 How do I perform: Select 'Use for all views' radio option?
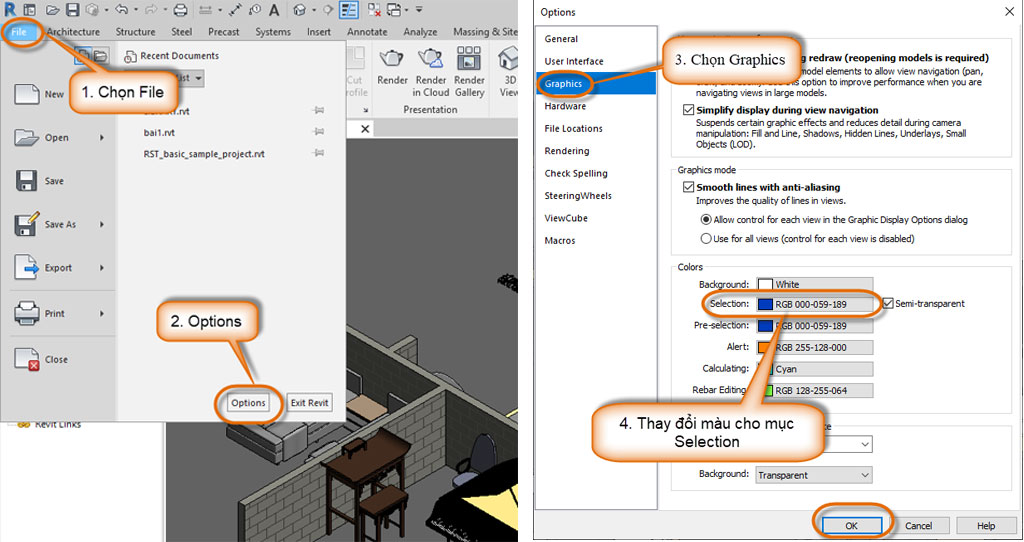pos(707,239)
